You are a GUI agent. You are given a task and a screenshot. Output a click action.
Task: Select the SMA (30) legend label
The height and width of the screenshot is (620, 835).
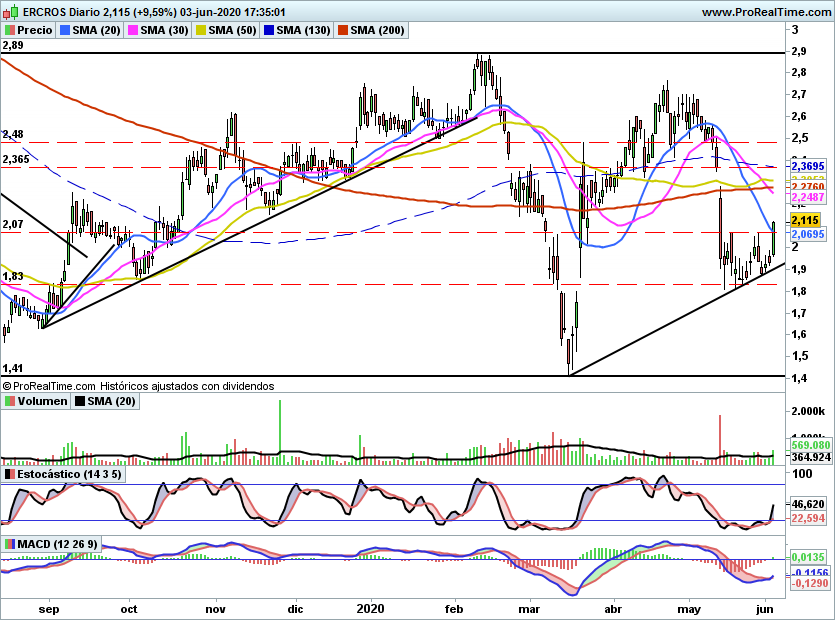click(165, 30)
